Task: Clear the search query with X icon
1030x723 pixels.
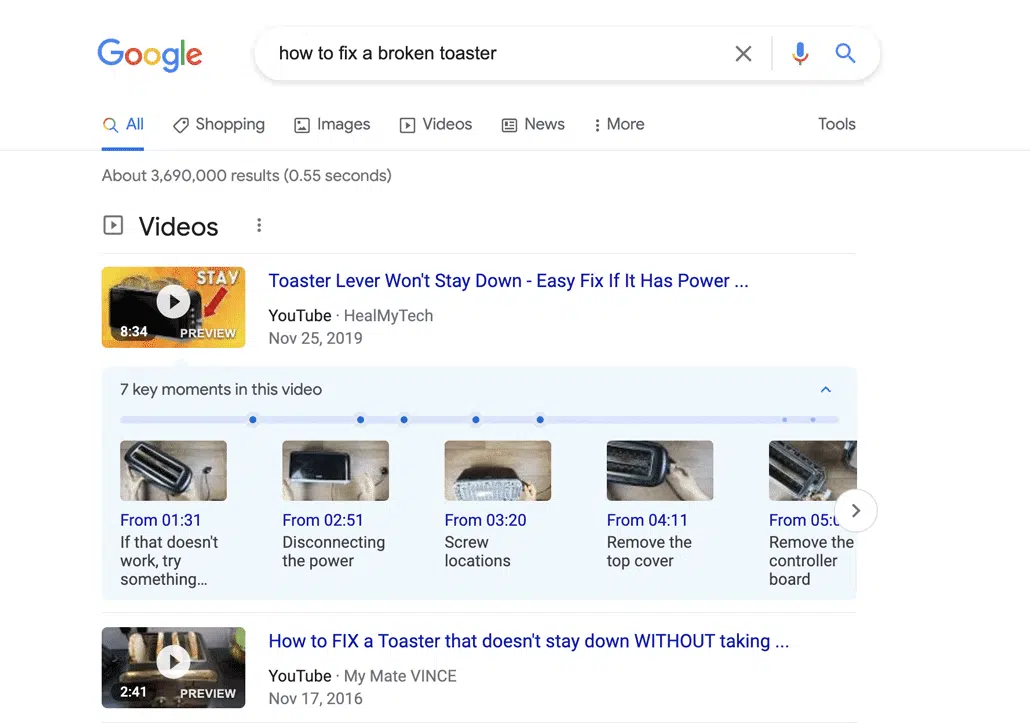Action: coord(743,54)
